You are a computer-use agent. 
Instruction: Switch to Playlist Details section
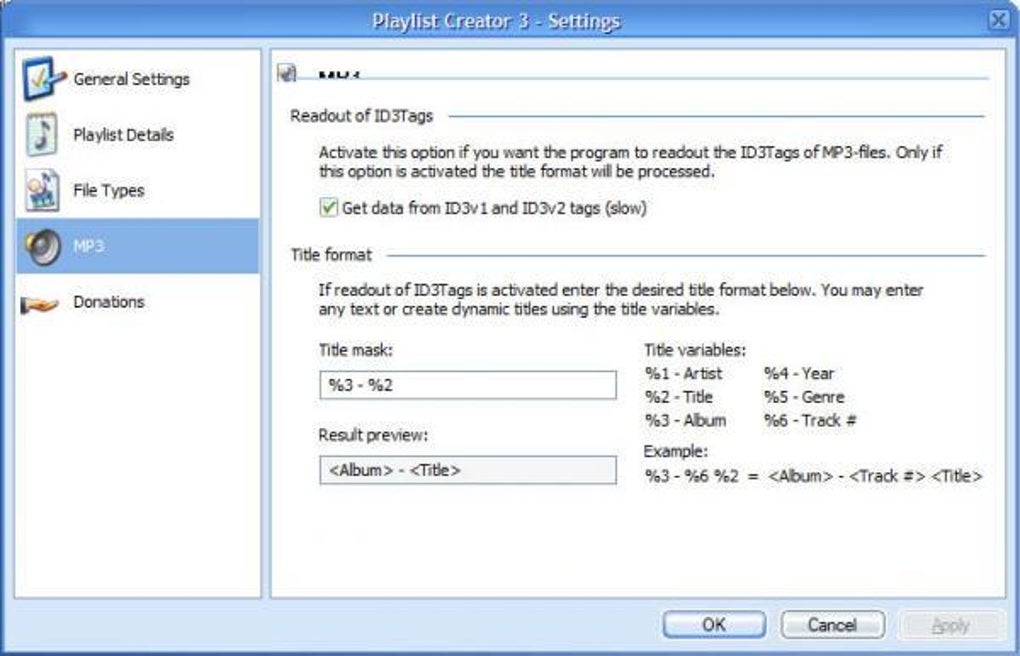pos(137,135)
